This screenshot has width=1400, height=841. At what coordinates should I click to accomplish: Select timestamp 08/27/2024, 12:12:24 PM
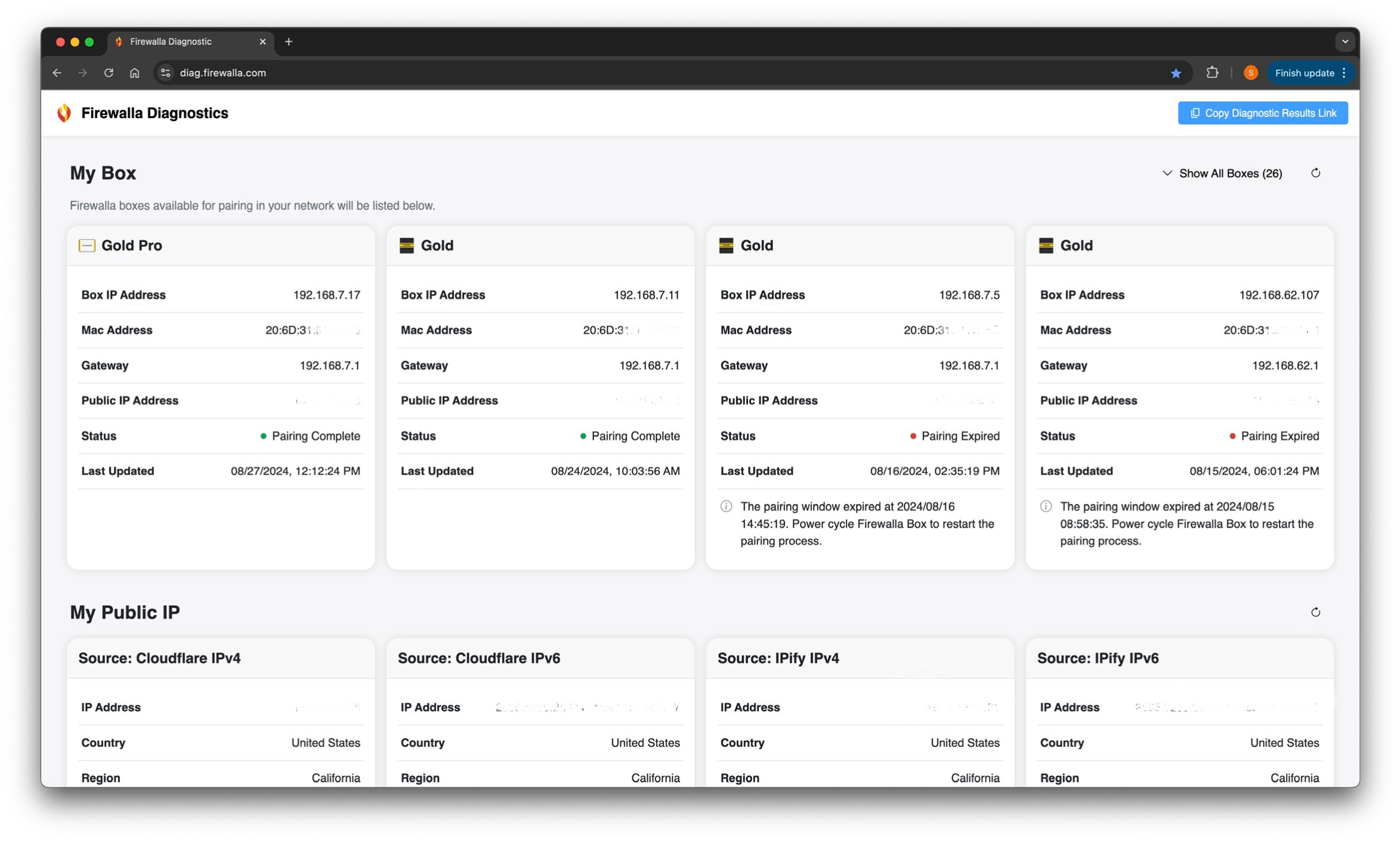pos(295,471)
